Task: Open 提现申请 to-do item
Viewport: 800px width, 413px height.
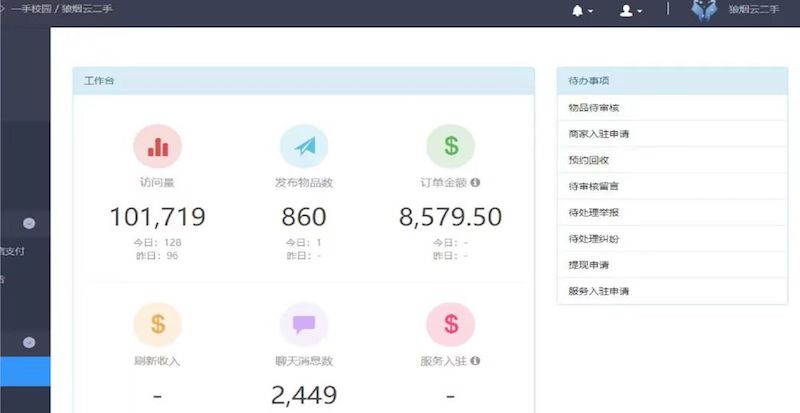Action: 589,265
